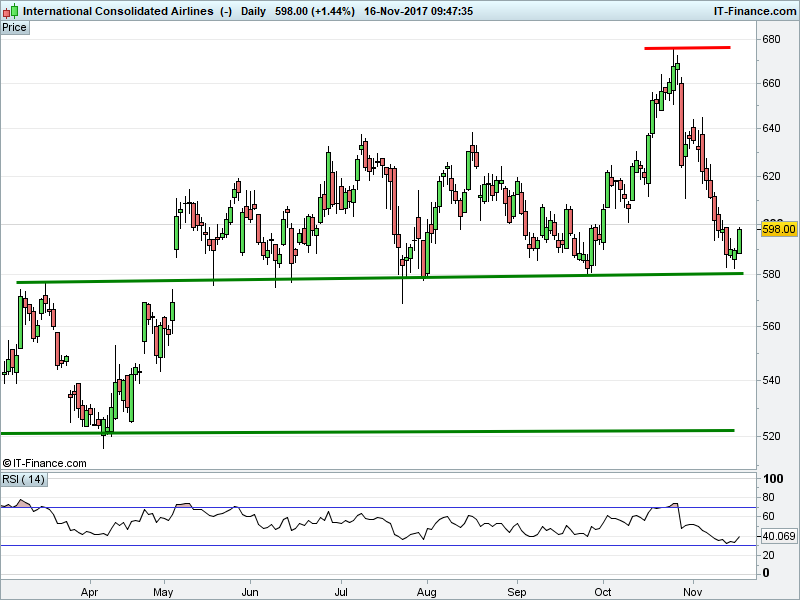Viewport: 800px width, 600px height.
Task: Click the RSI overbought blue line at 70
Action: [378, 508]
